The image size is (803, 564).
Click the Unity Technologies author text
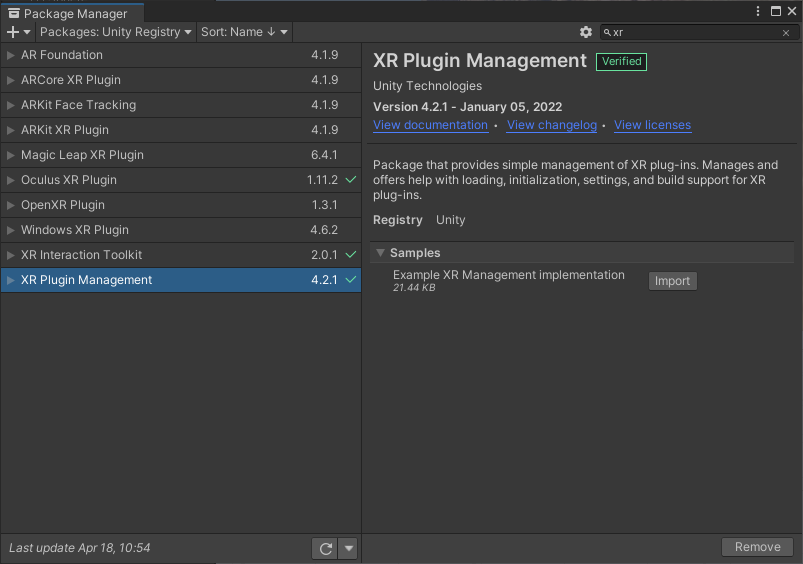[x=428, y=86]
